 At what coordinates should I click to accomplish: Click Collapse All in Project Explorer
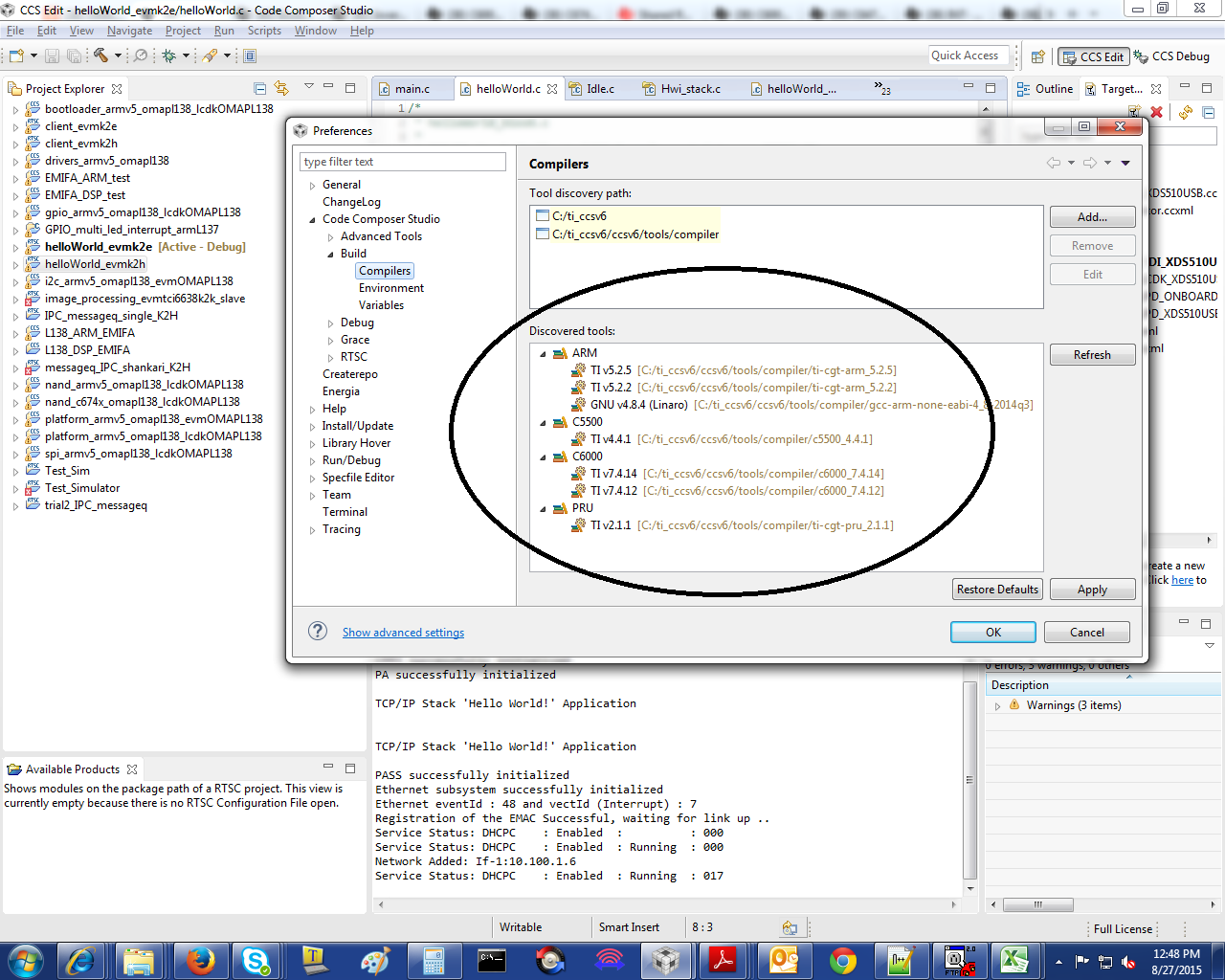pyautogui.click(x=259, y=87)
